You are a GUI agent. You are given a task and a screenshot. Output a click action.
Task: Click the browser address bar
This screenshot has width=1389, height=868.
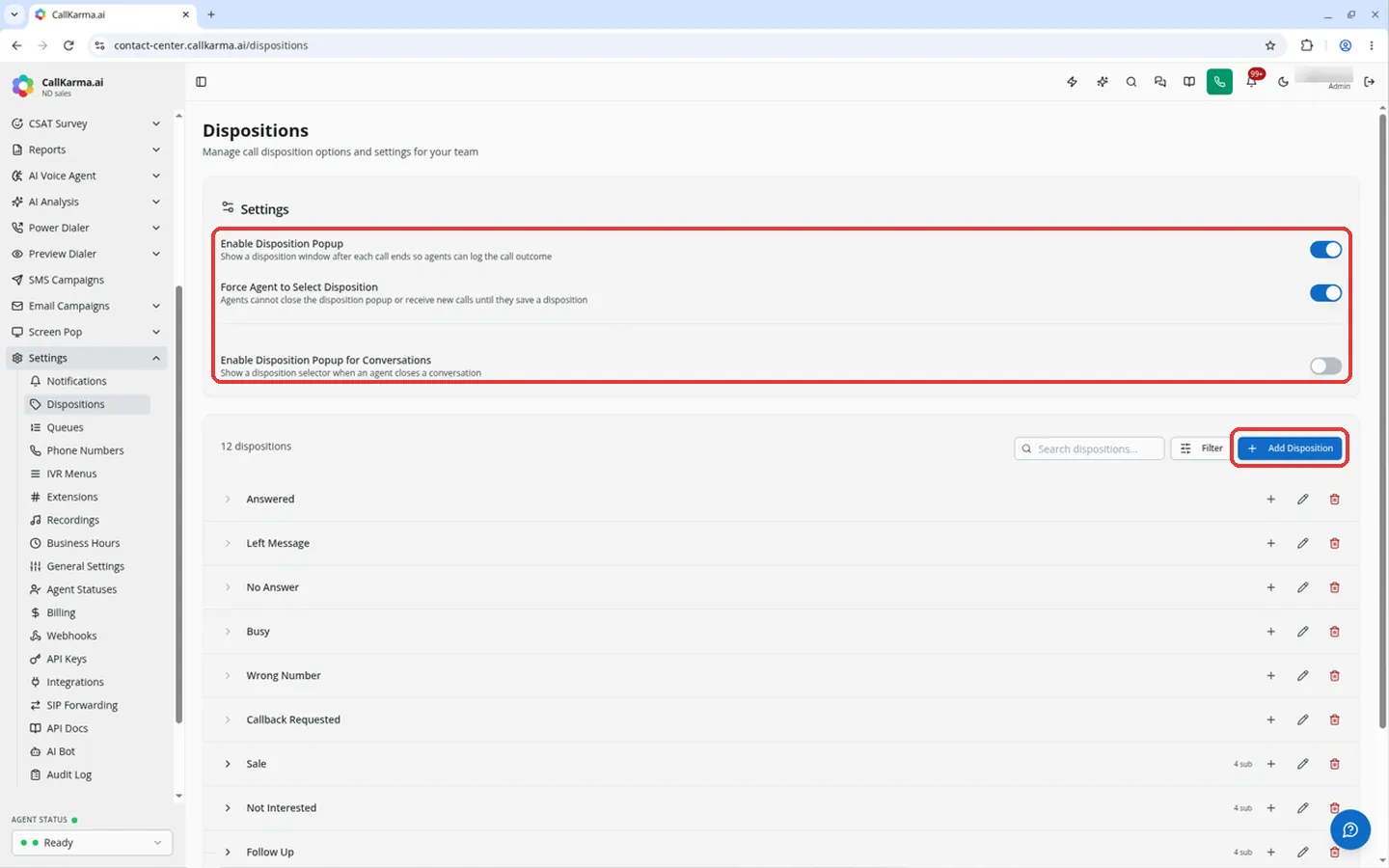point(685,45)
